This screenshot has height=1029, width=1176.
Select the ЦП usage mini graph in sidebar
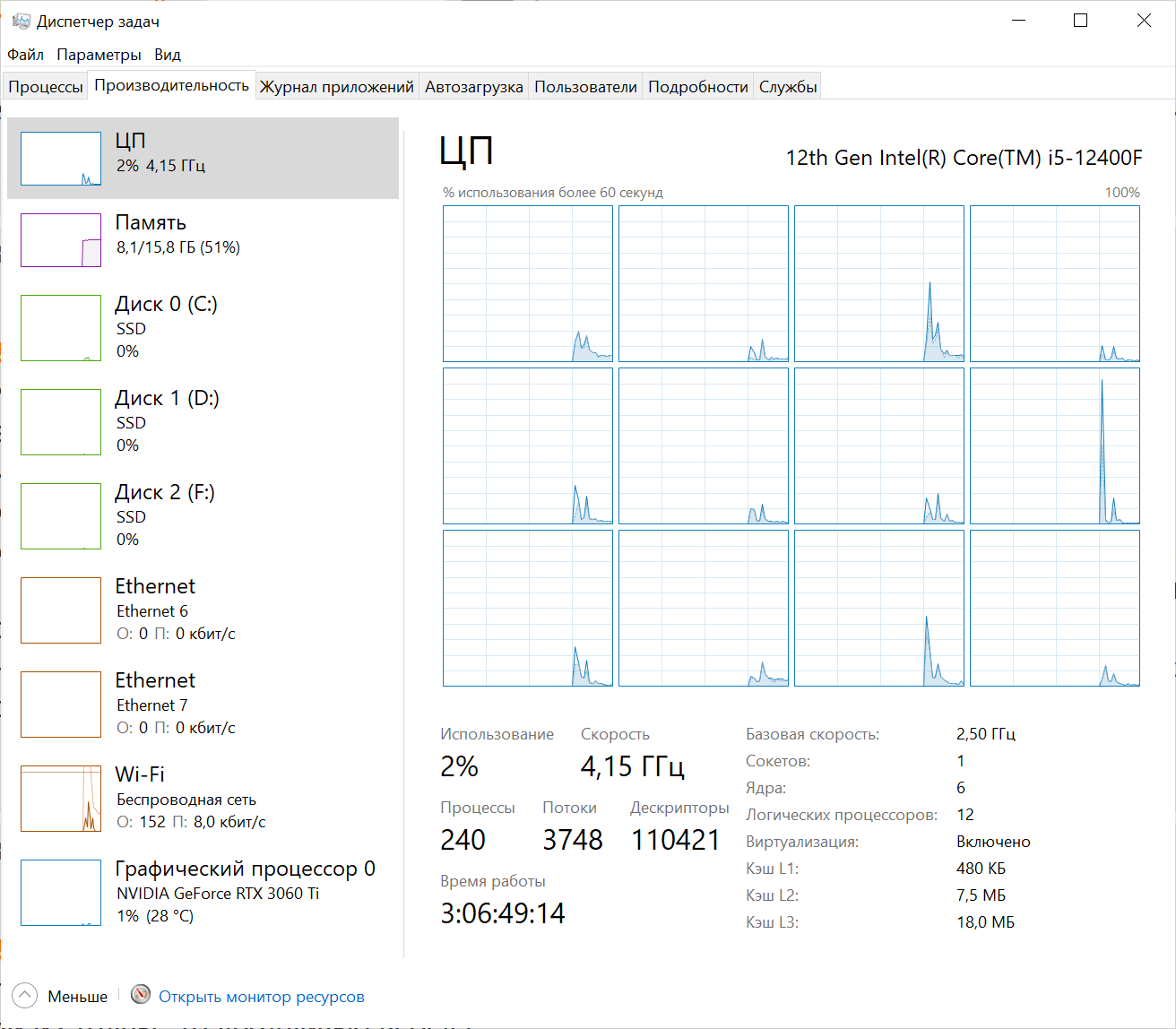tap(61, 159)
